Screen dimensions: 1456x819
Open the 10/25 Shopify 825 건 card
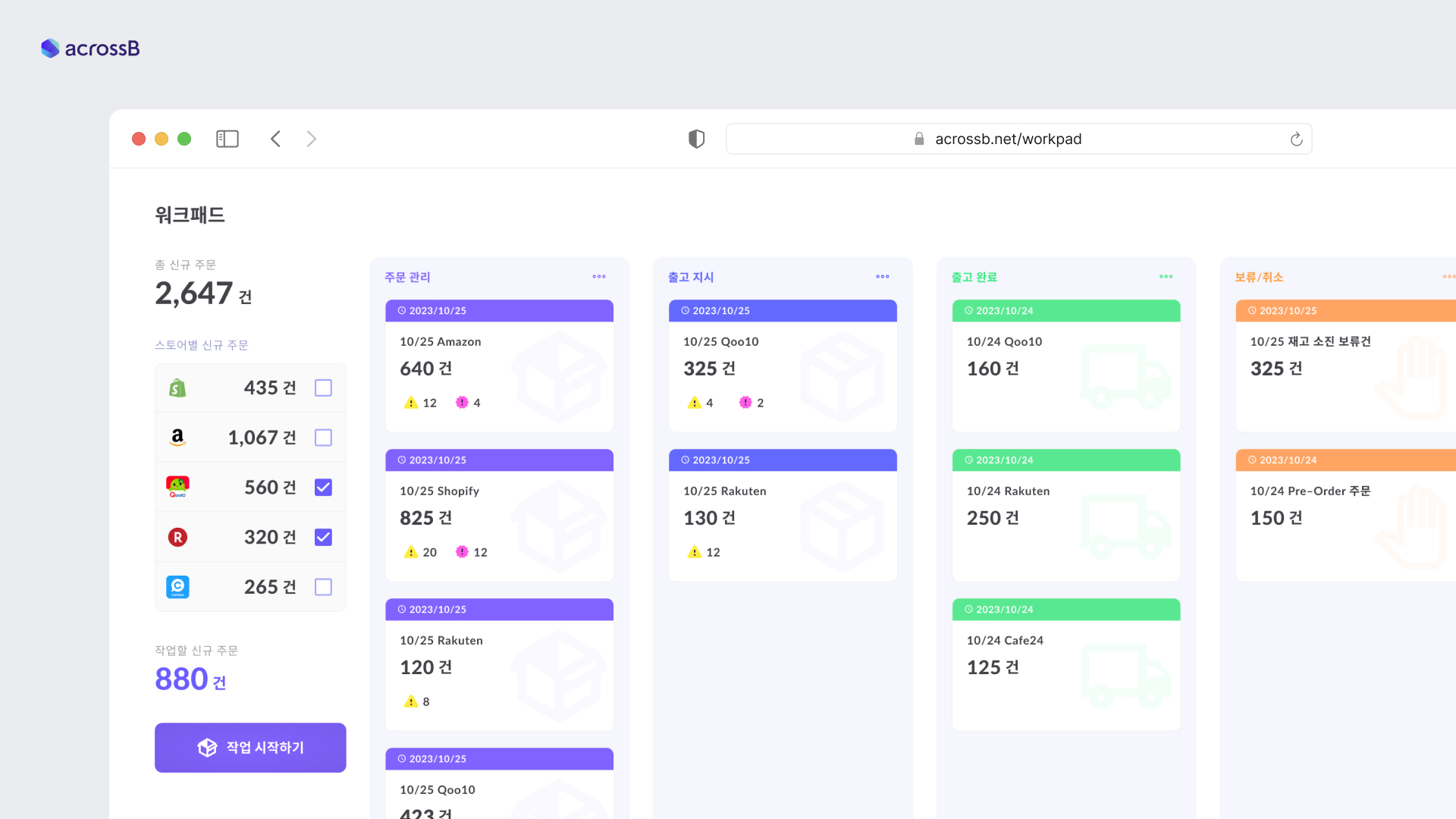click(x=499, y=516)
